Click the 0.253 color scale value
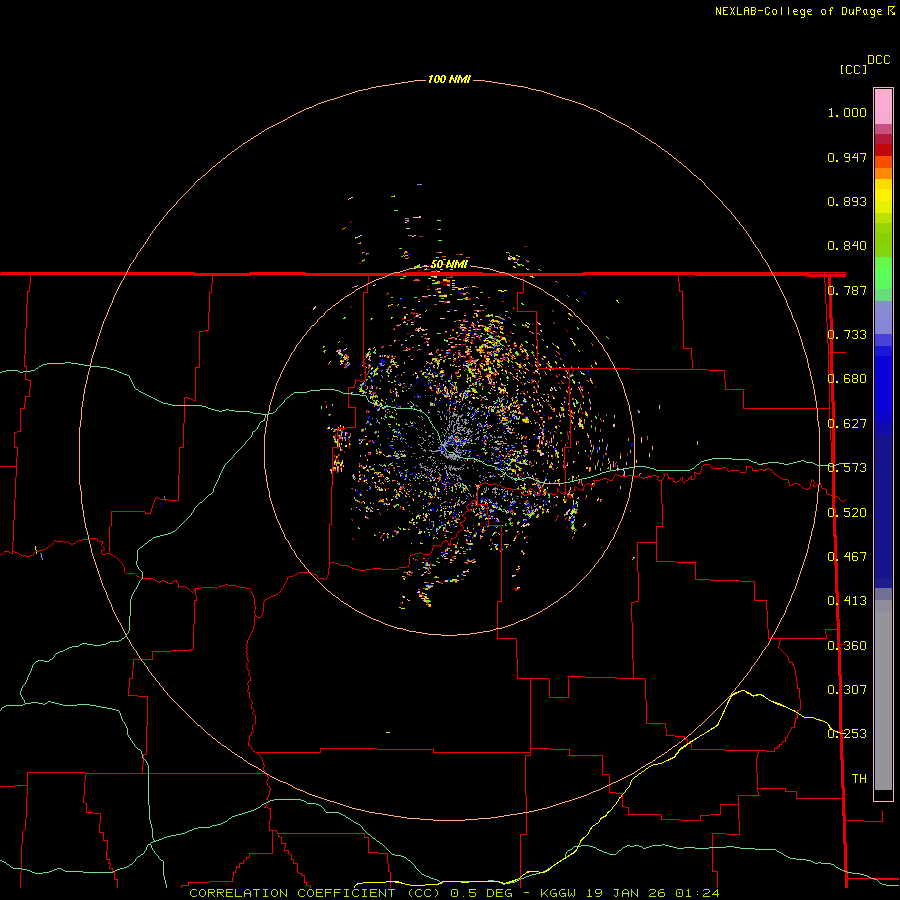Viewport: 900px width, 900px height. pyautogui.click(x=847, y=734)
